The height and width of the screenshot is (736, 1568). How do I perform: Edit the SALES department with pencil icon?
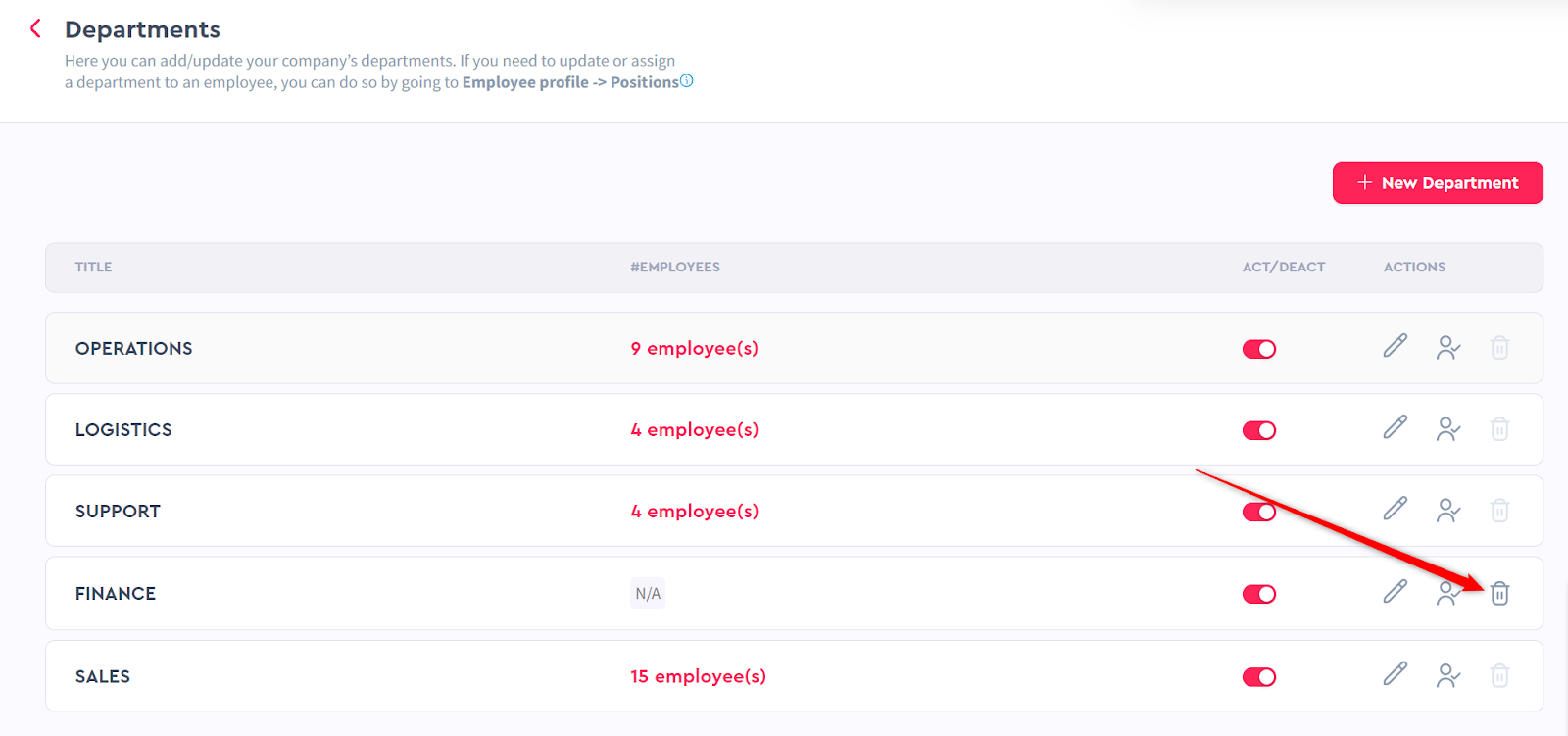[x=1396, y=674]
